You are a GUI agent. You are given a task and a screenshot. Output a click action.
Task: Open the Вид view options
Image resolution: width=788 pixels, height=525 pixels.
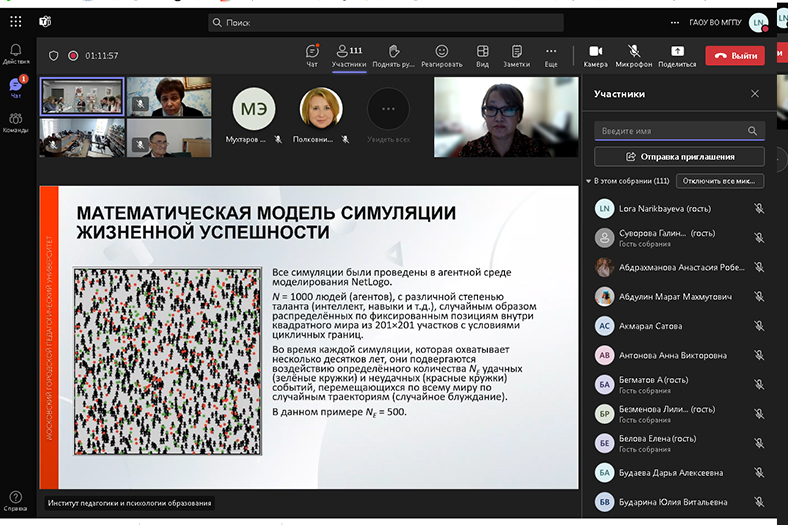tap(482, 55)
